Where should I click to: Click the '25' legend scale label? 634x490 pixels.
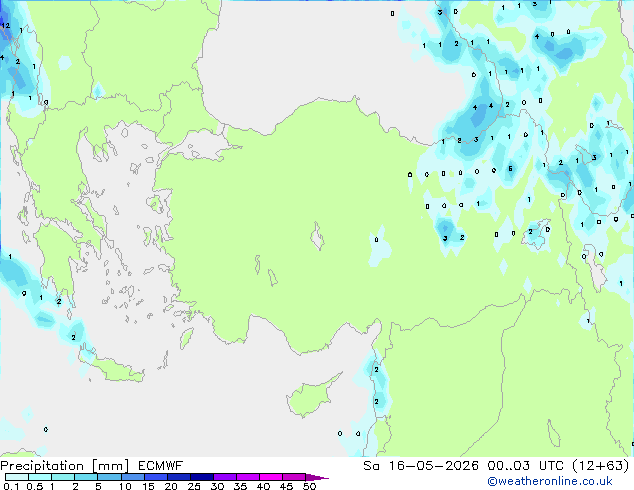pos(194,486)
